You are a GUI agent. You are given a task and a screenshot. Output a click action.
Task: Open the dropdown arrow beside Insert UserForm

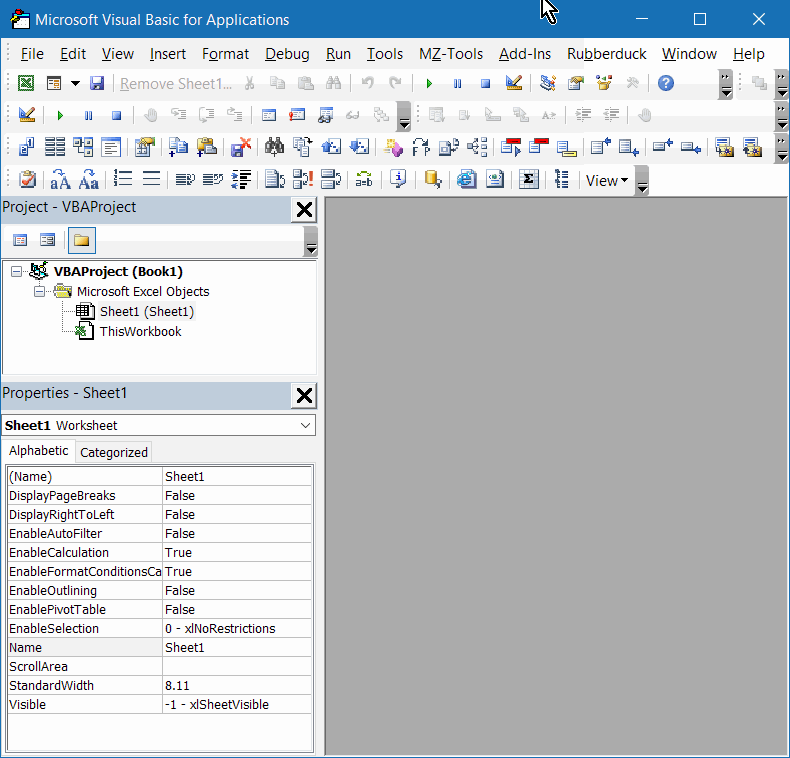[75, 83]
